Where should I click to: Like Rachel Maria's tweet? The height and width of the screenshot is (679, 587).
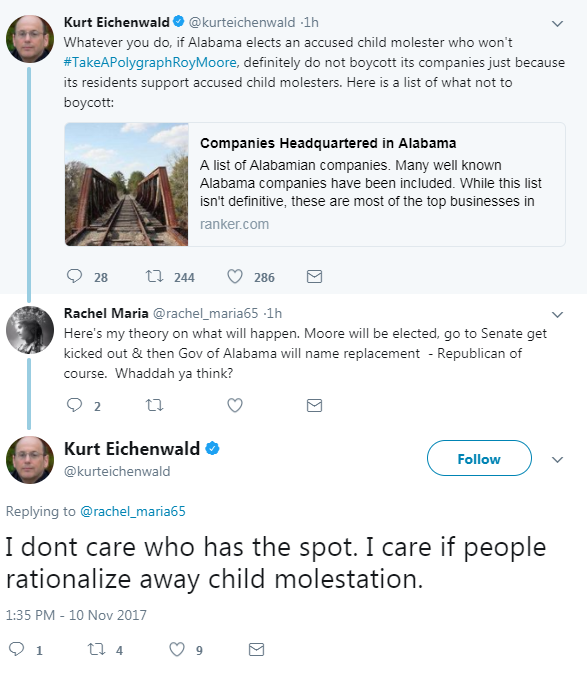pyautogui.click(x=235, y=405)
